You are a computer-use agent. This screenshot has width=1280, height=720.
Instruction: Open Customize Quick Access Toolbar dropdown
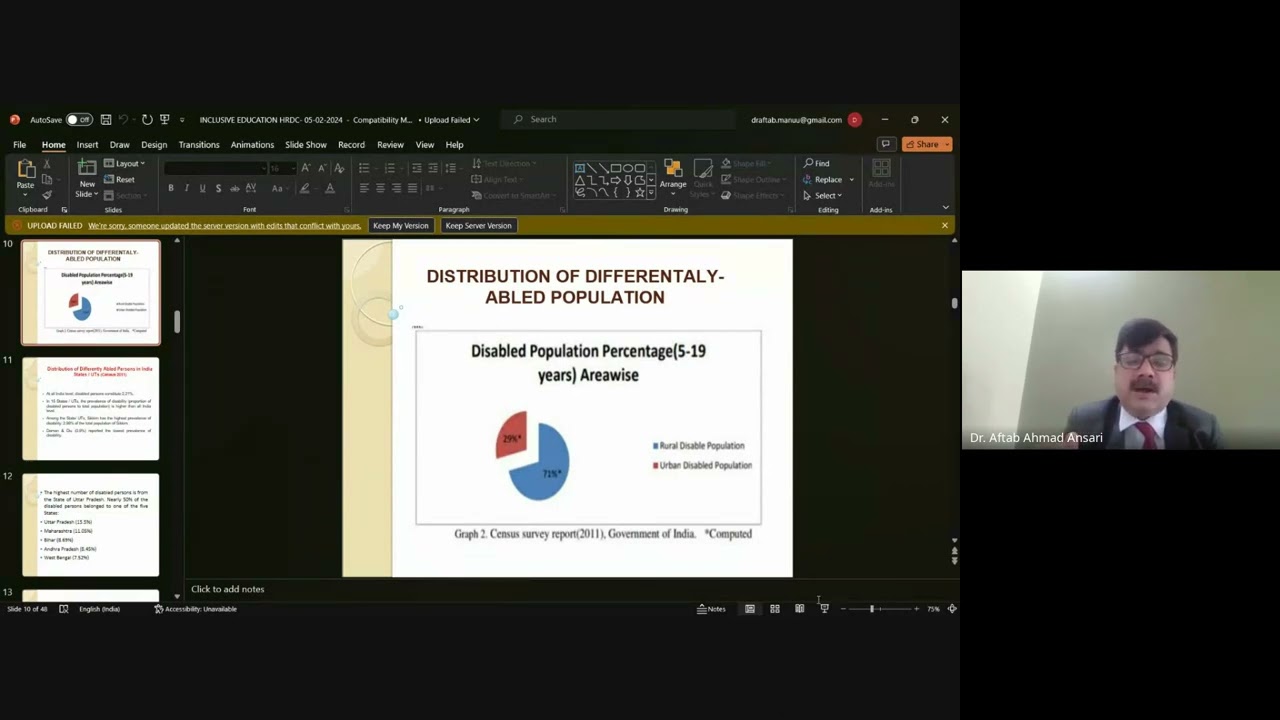tap(182, 120)
